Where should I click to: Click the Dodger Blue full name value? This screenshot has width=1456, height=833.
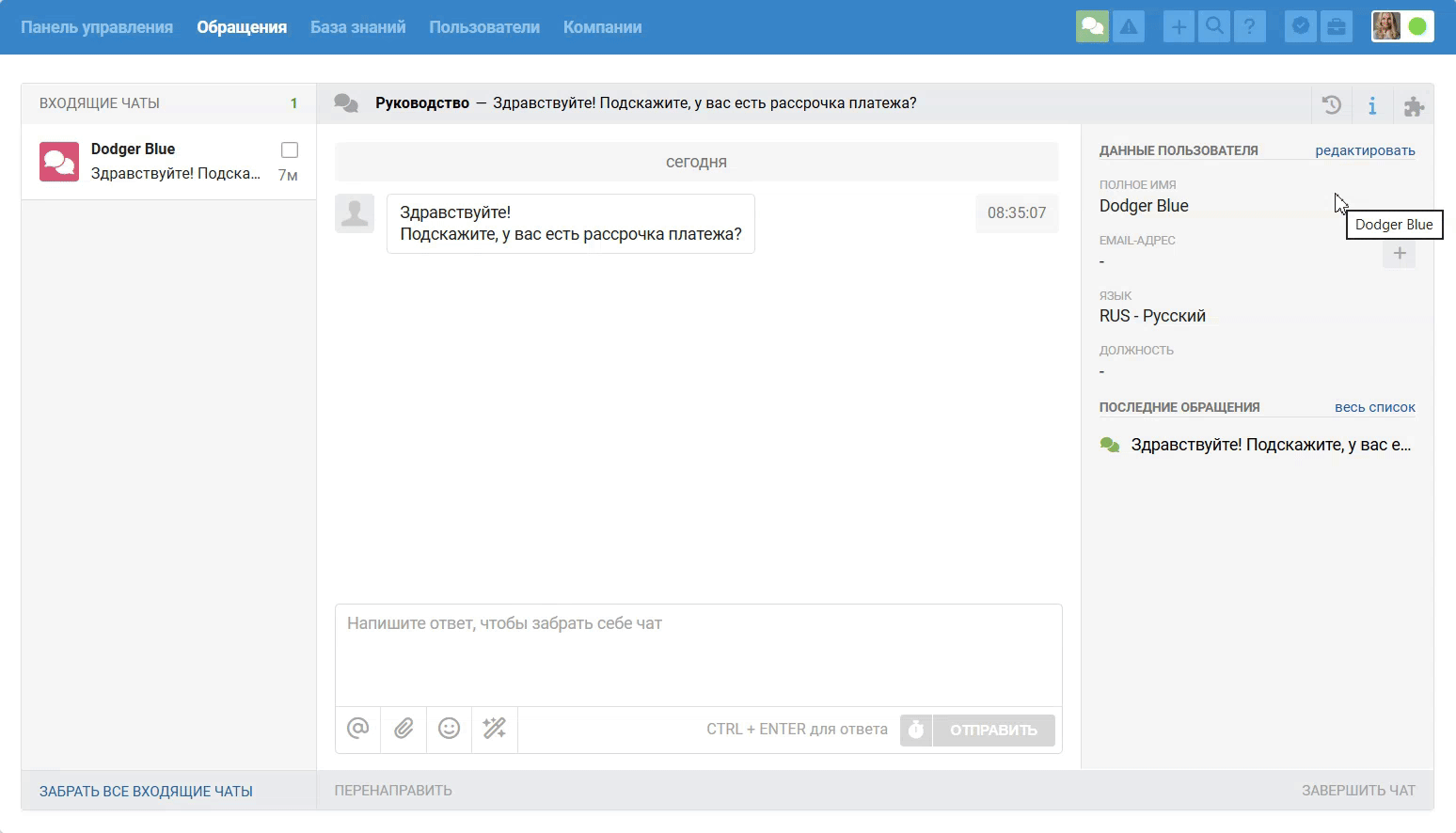tap(1144, 206)
